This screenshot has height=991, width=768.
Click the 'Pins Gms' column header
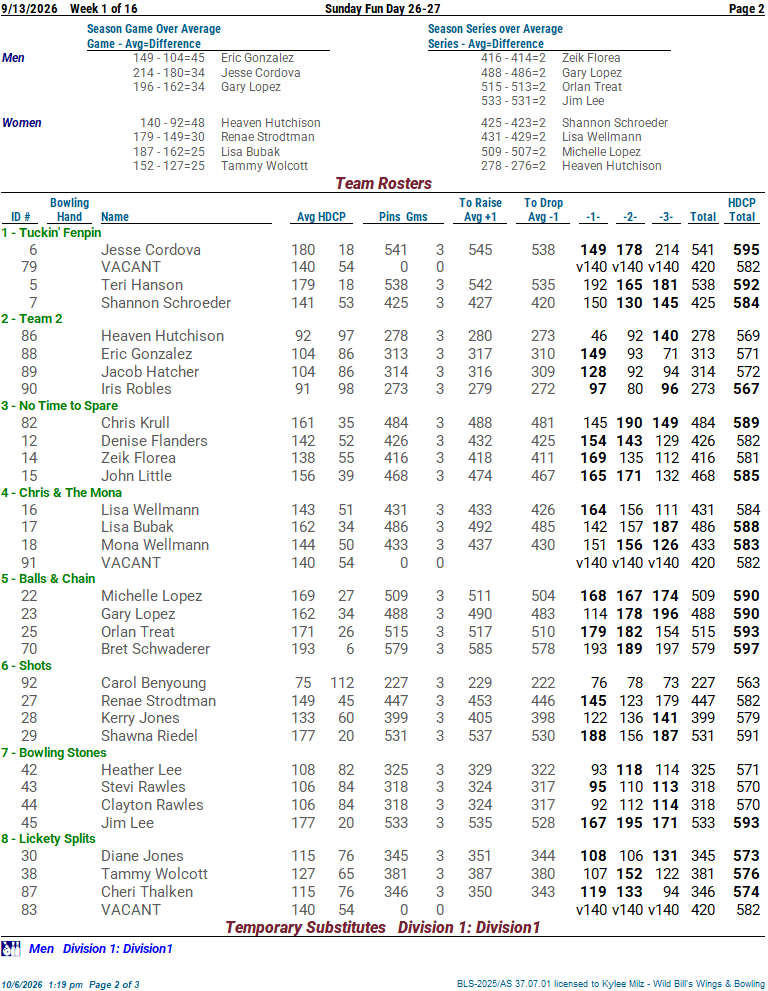pos(403,217)
